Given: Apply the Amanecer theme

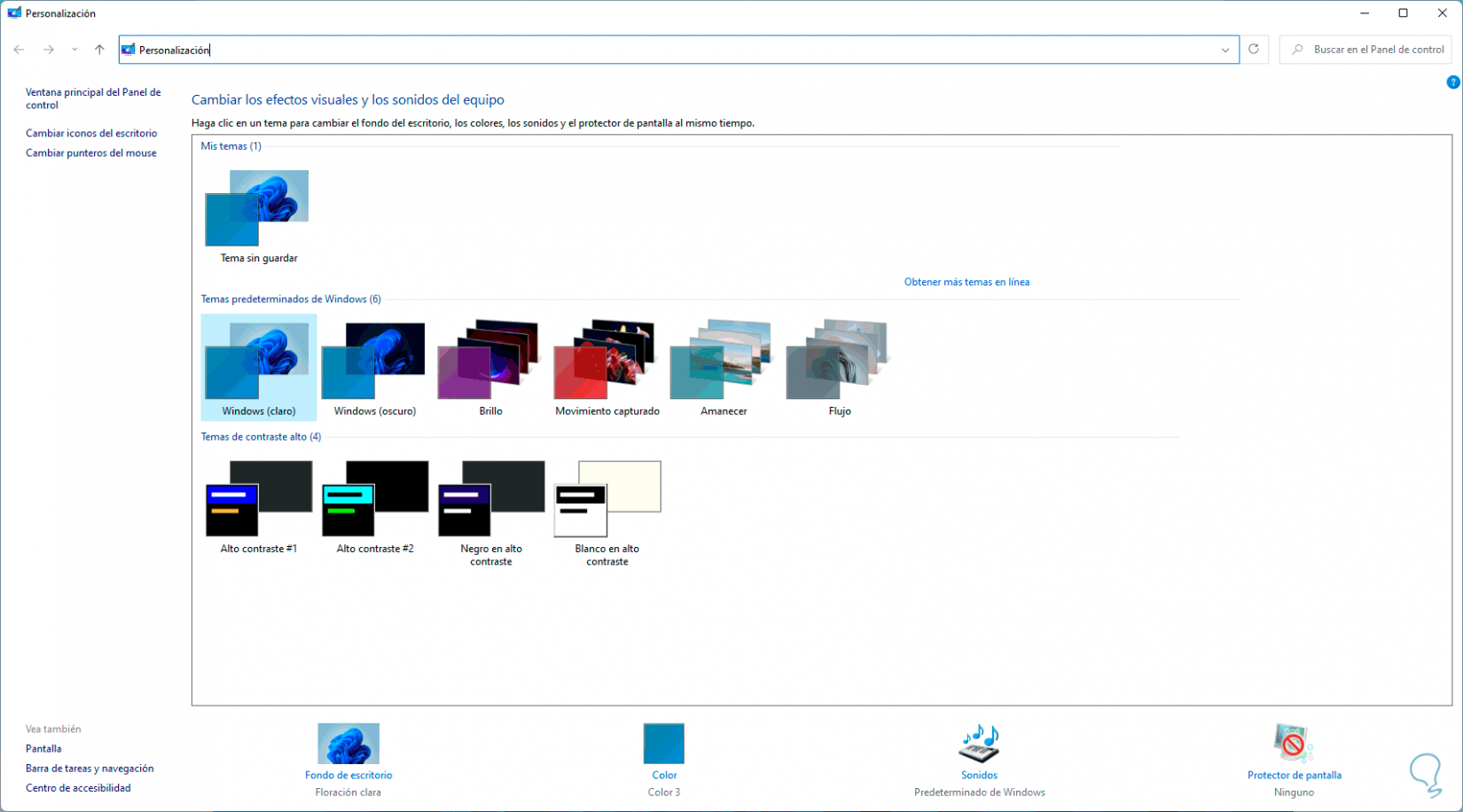Looking at the screenshot, I should pyautogui.click(x=724, y=367).
